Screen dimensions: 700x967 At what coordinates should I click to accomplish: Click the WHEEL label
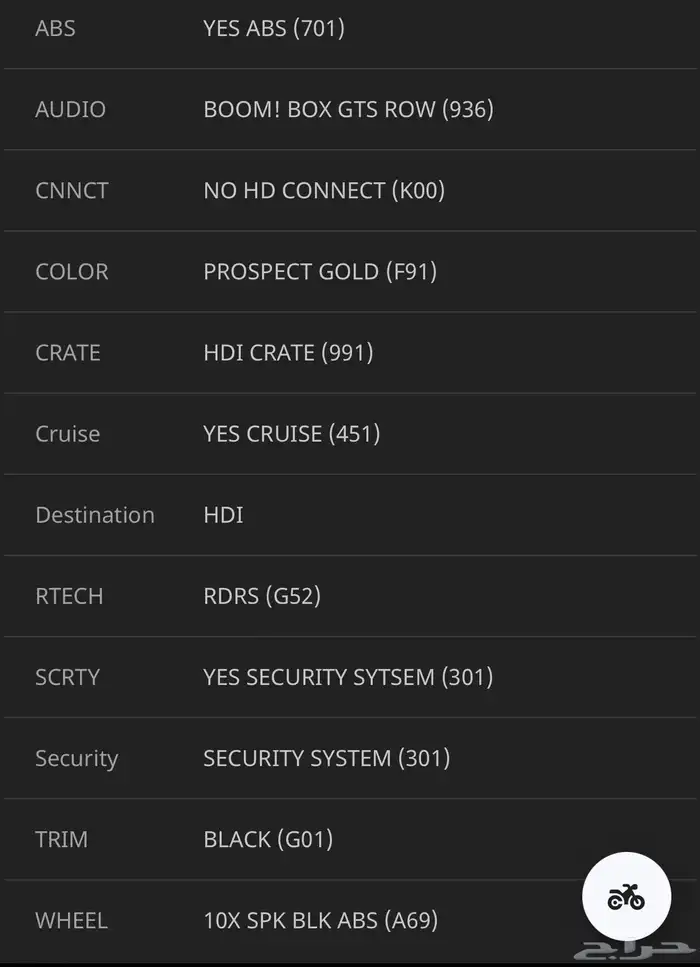(x=72, y=920)
